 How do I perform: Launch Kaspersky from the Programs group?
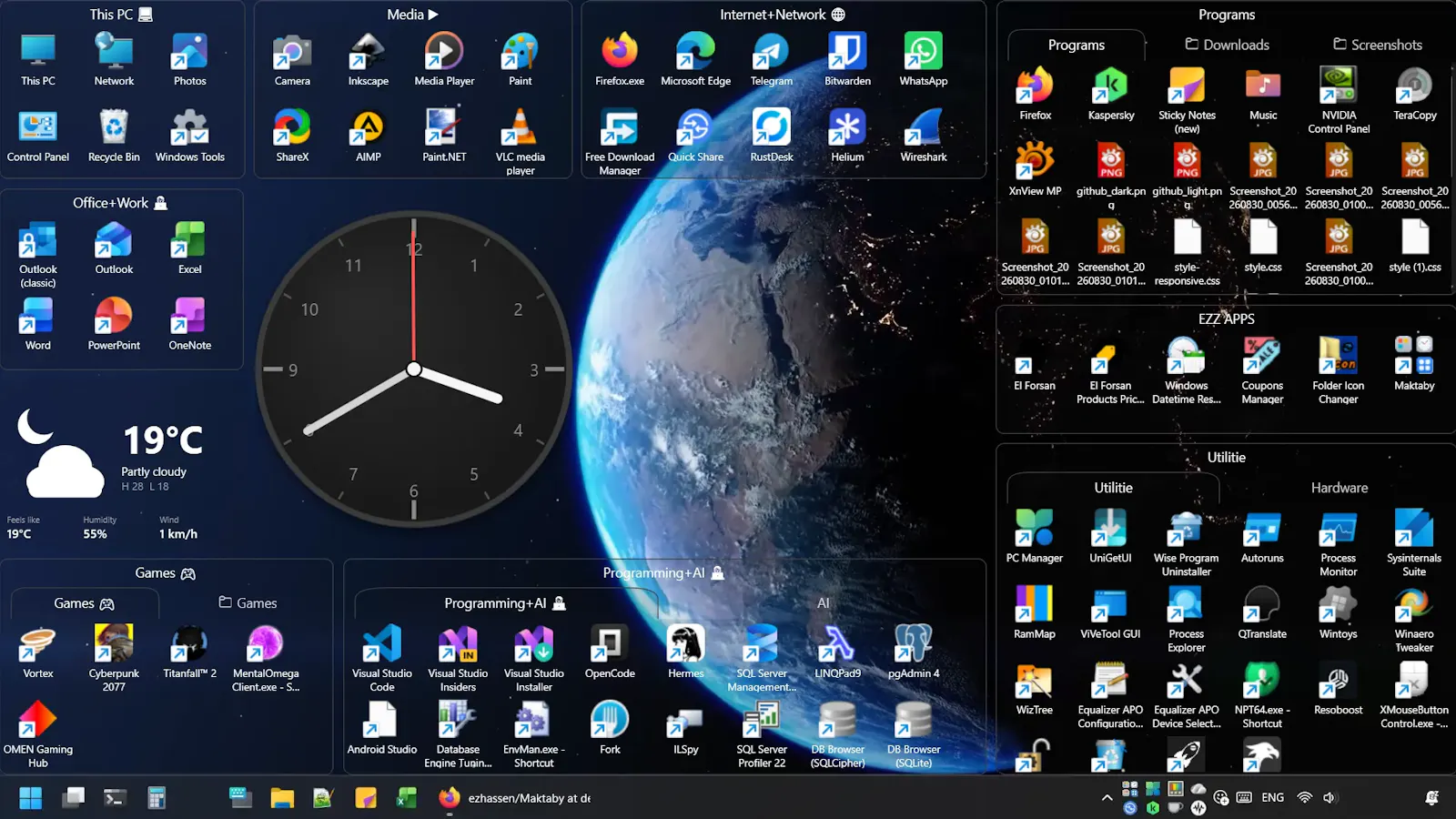pos(1111,95)
